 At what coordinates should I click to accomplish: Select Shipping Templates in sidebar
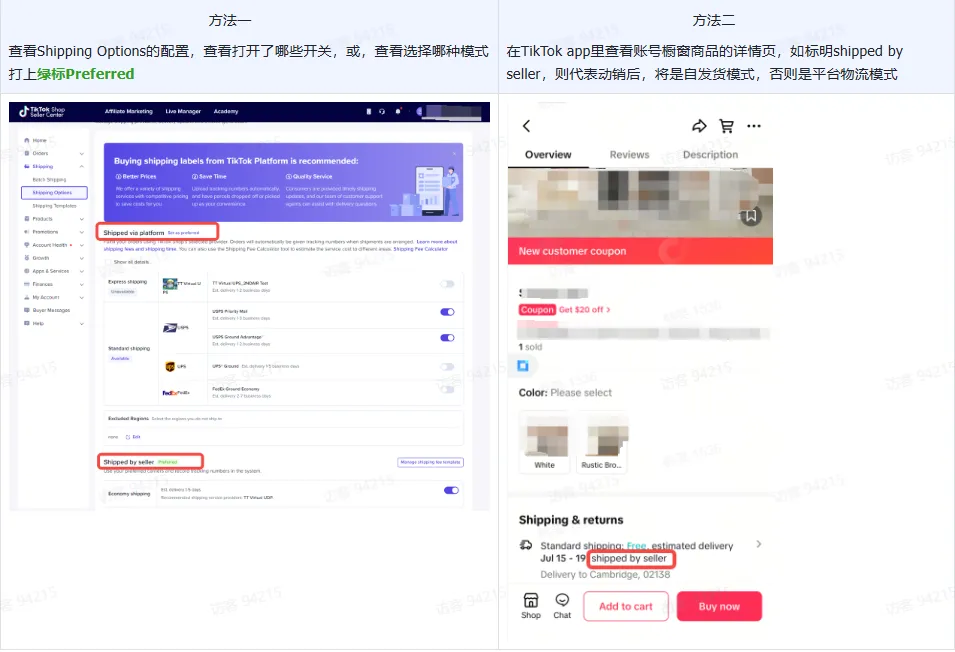pyautogui.click(x=54, y=206)
